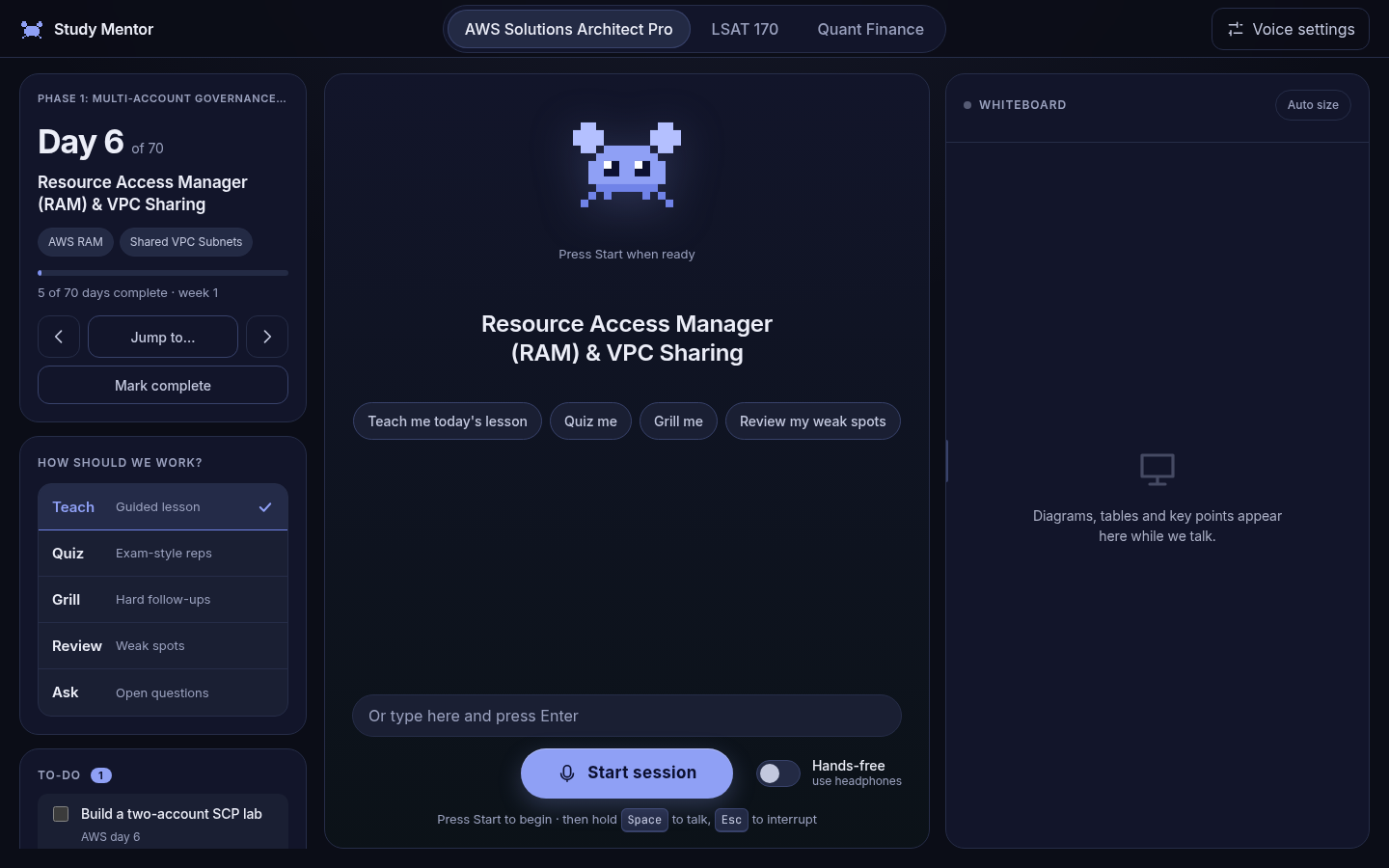Switch to AWS Solutions Architect Pro tab
Image resolution: width=1389 pixels, height=868 pixels.
pos(569,29)
